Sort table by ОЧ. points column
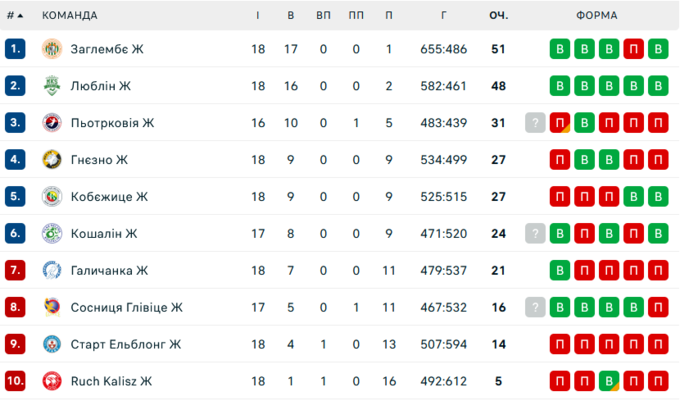 coord(498,16)
